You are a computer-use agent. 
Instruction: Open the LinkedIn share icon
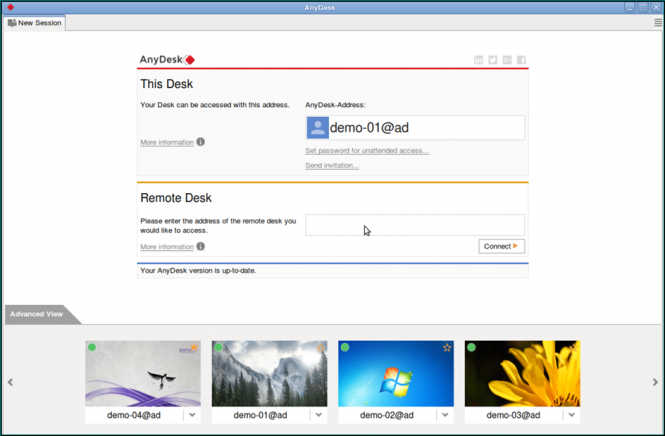point(479,60)
